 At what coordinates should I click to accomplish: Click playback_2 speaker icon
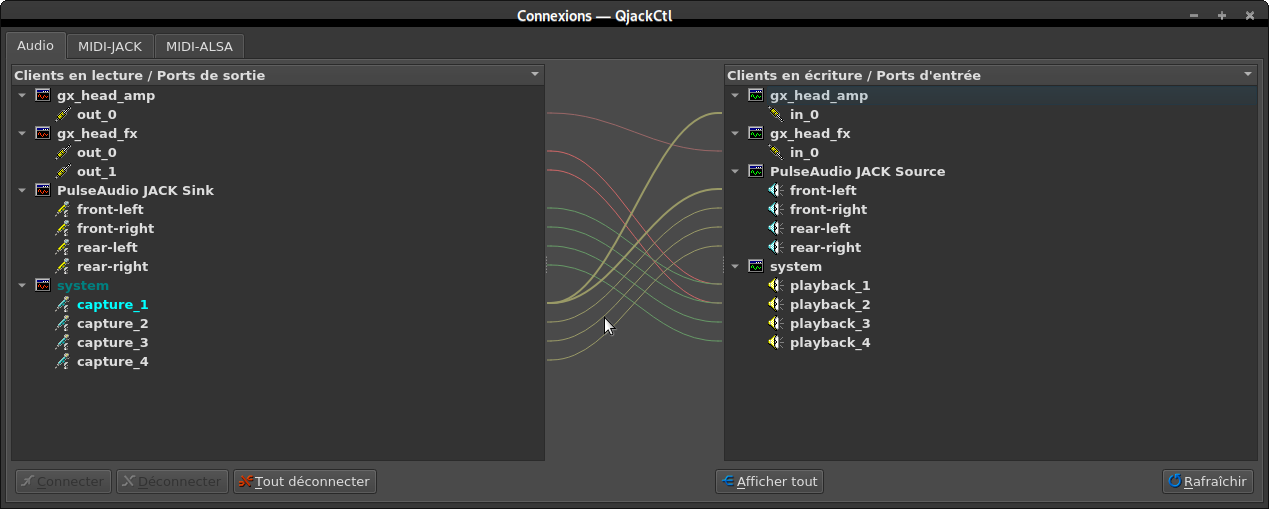pyautogui.click(x=776, y=305)
